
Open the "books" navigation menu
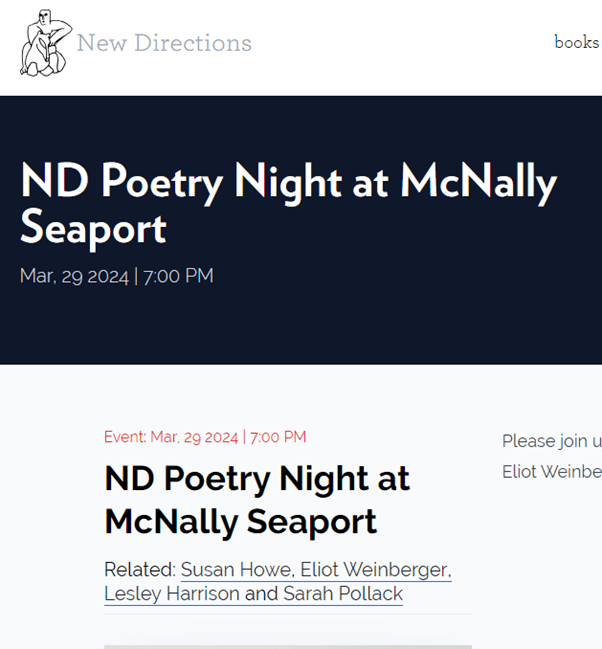click(576, 42)
